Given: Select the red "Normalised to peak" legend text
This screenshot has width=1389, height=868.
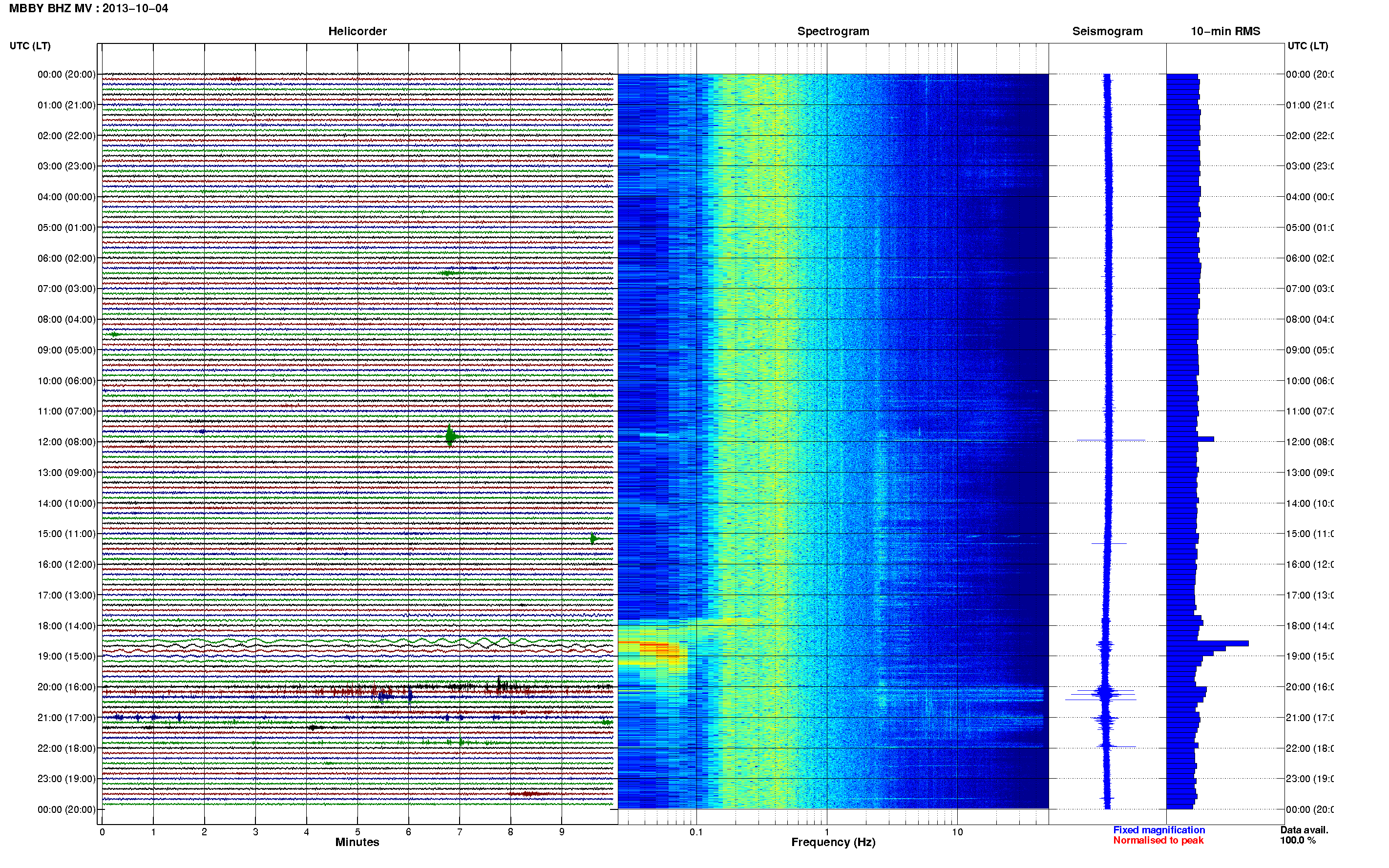Looking at the screenshot, I should [1158, 841].
